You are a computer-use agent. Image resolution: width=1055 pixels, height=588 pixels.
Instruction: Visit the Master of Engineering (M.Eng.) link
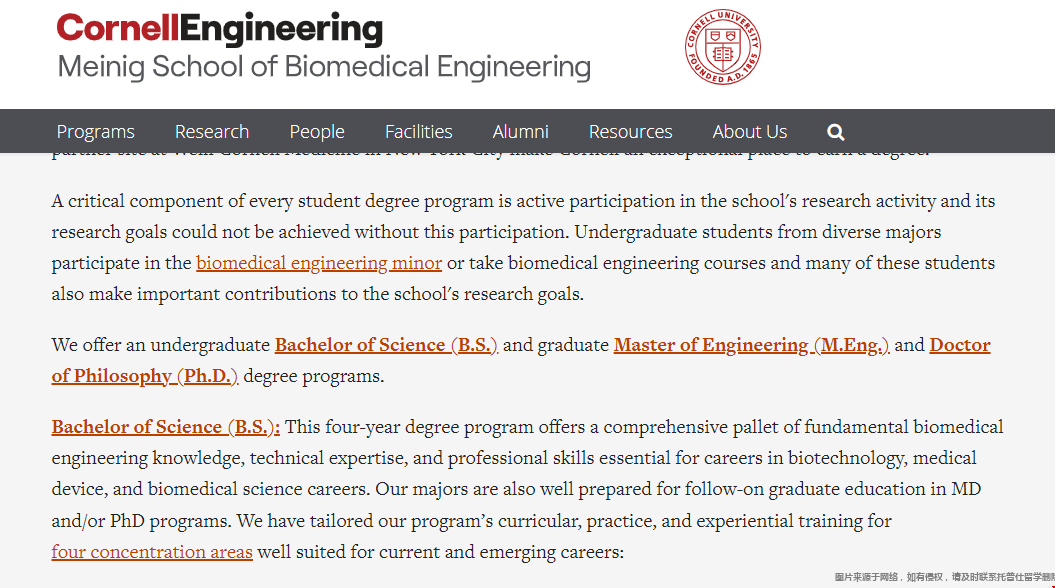pyautogui.click(x=752, y=345)
